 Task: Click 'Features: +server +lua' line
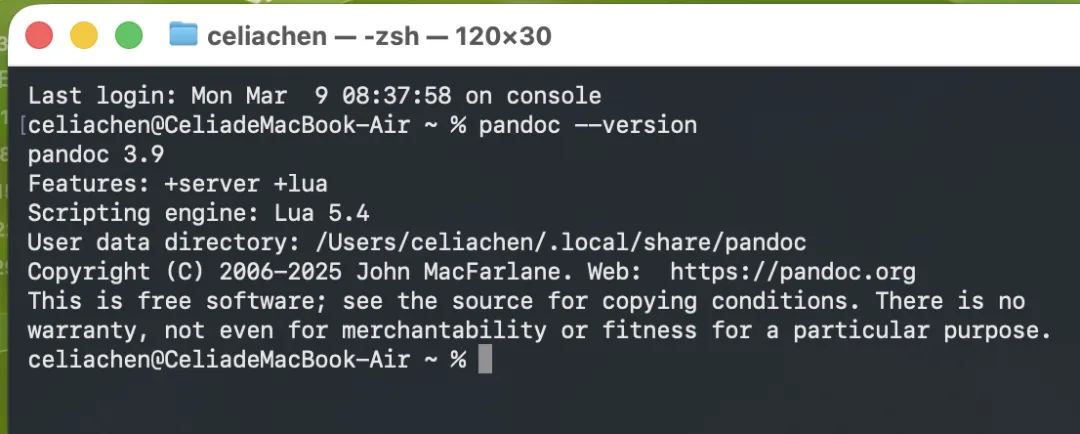[x=178, y=184]
